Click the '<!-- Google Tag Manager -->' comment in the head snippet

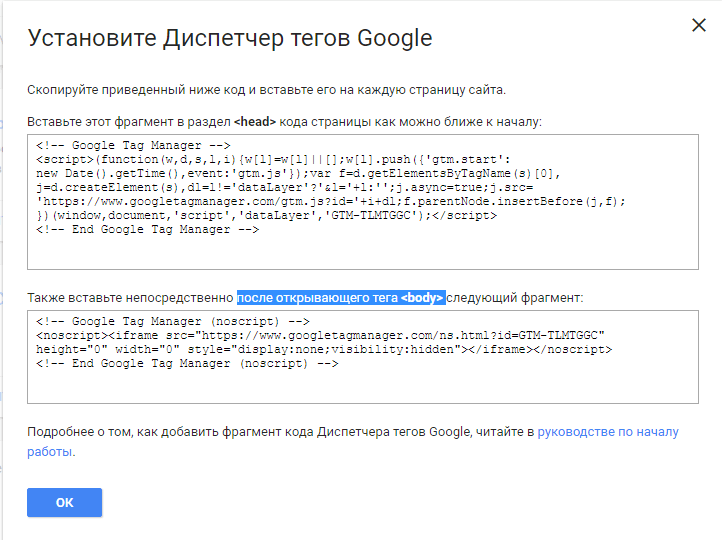(x=133, y=145)
